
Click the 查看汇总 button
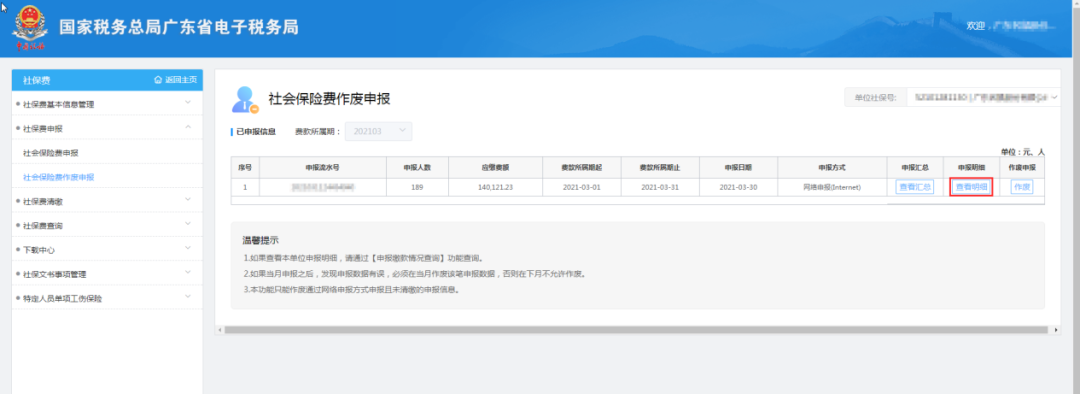pos(915,187)
